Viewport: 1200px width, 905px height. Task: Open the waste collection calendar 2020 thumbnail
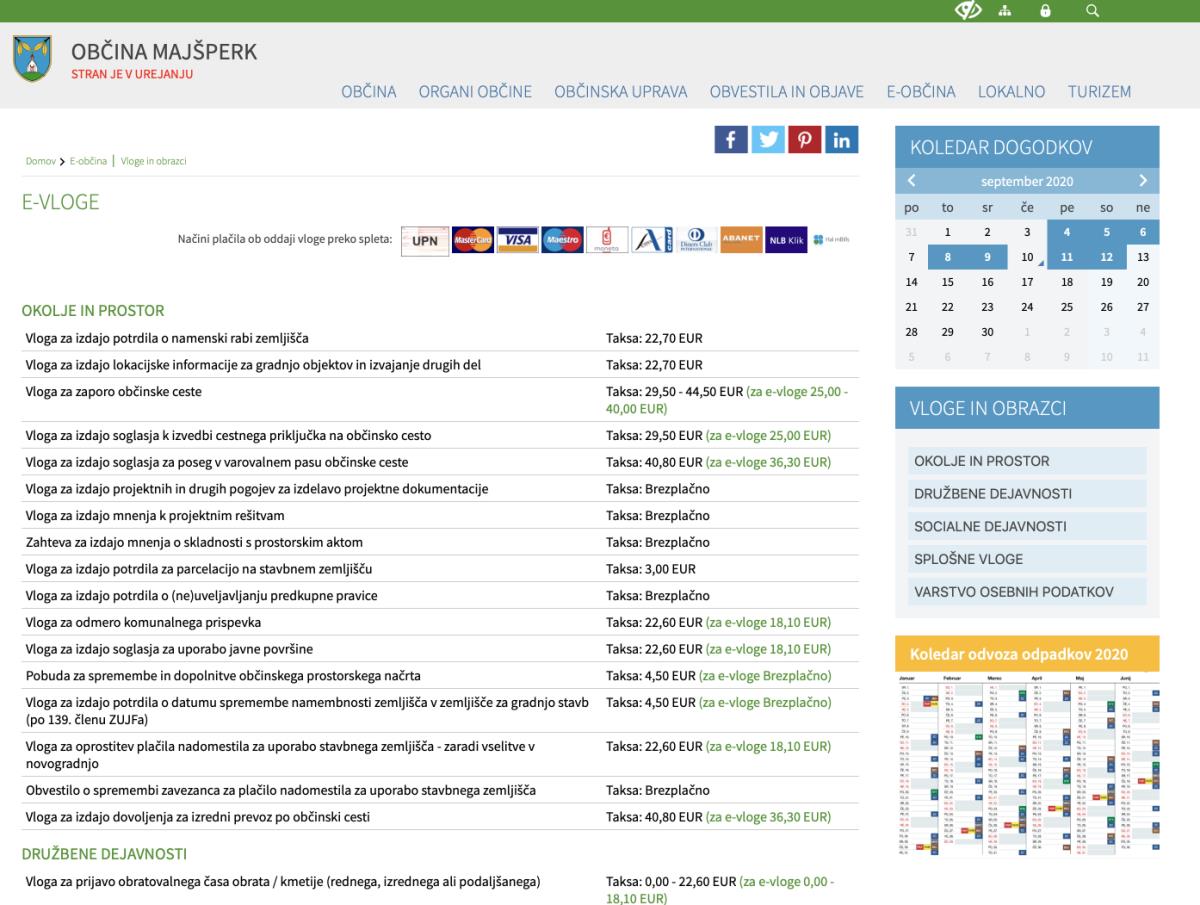1027,766
